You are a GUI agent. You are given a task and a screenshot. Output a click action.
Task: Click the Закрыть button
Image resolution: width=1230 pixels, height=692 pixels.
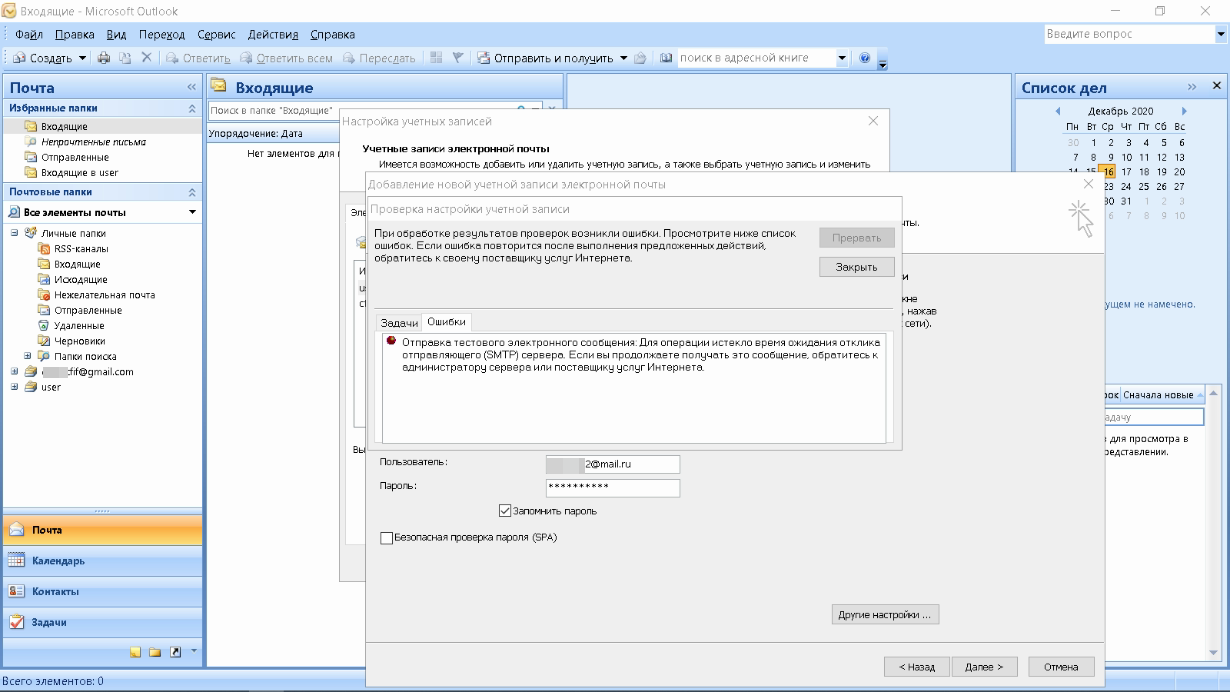click(856, 267)
